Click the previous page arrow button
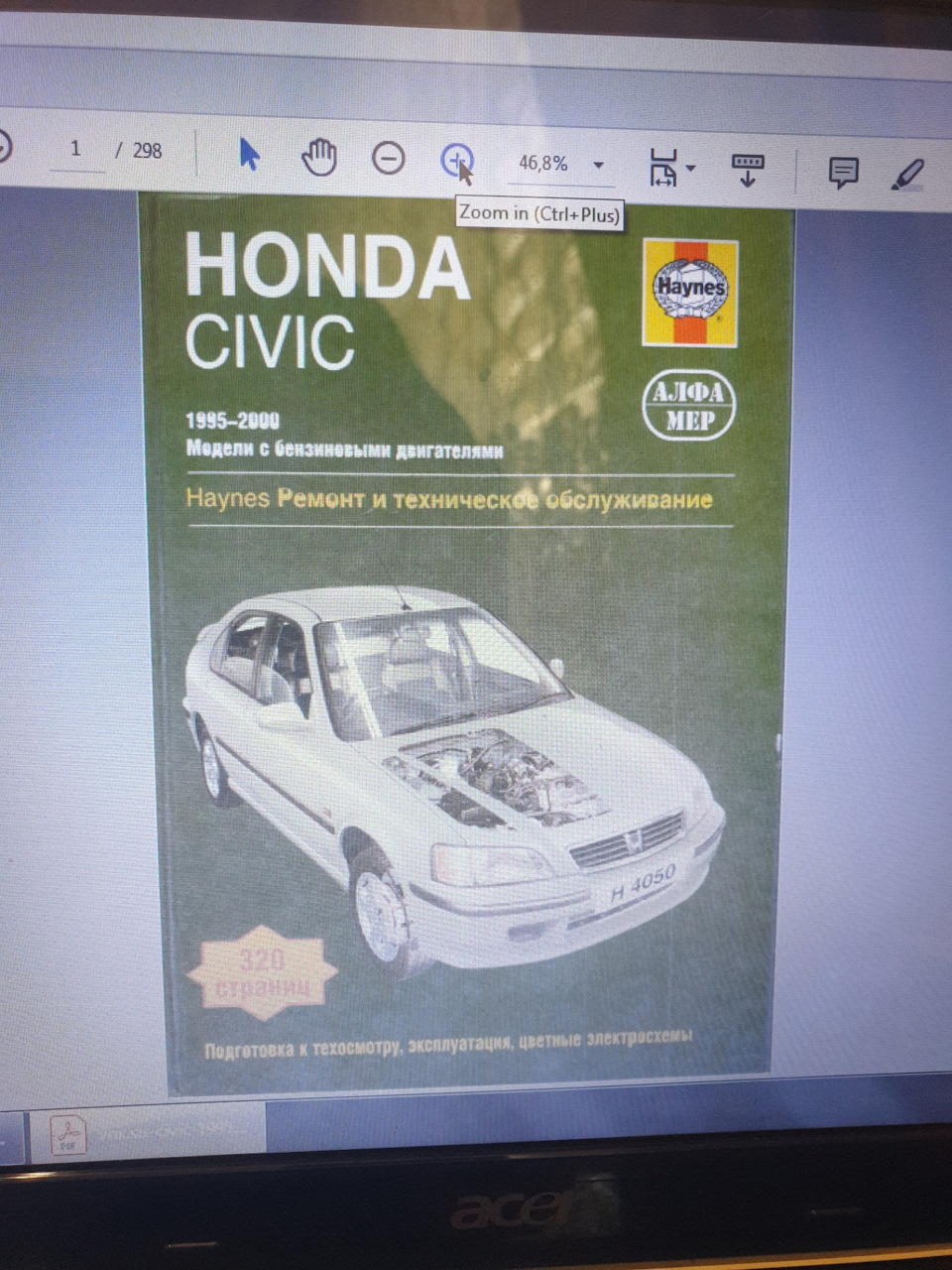 pos(3,146)
